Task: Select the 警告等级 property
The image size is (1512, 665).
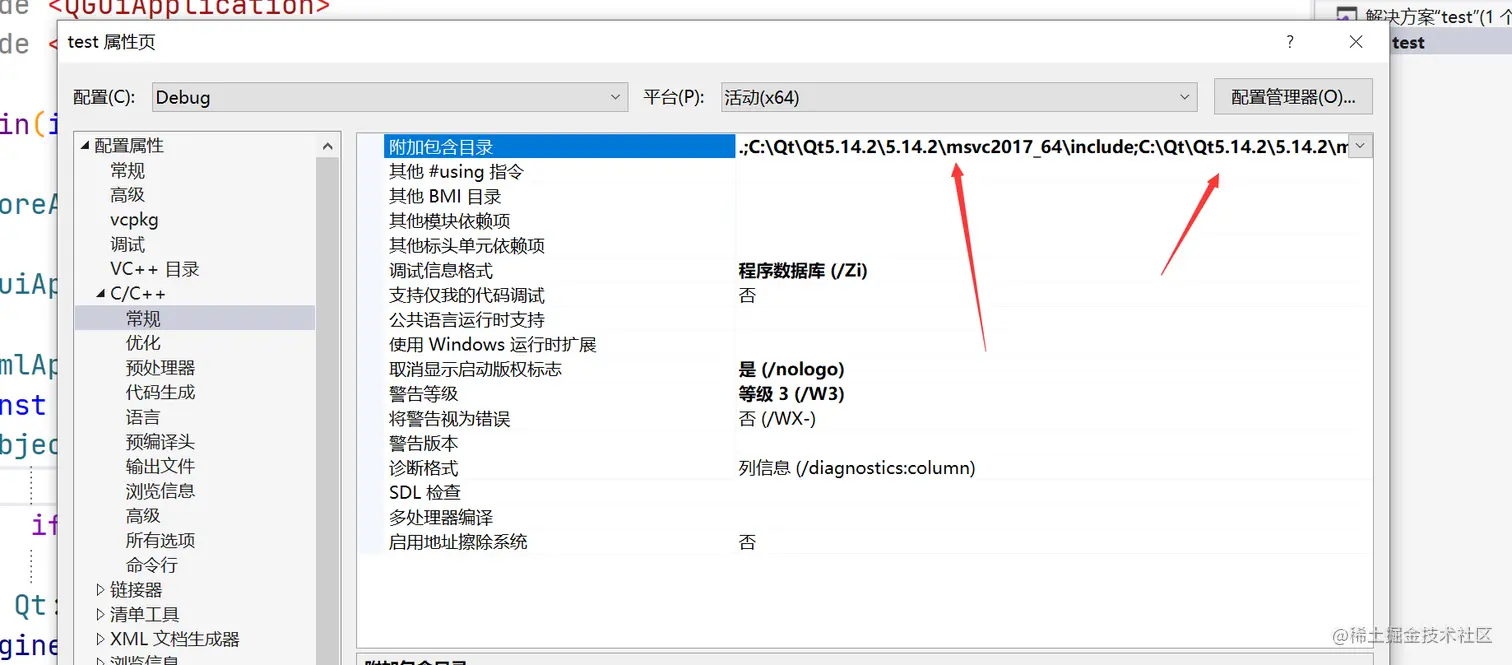Action: 423,394
